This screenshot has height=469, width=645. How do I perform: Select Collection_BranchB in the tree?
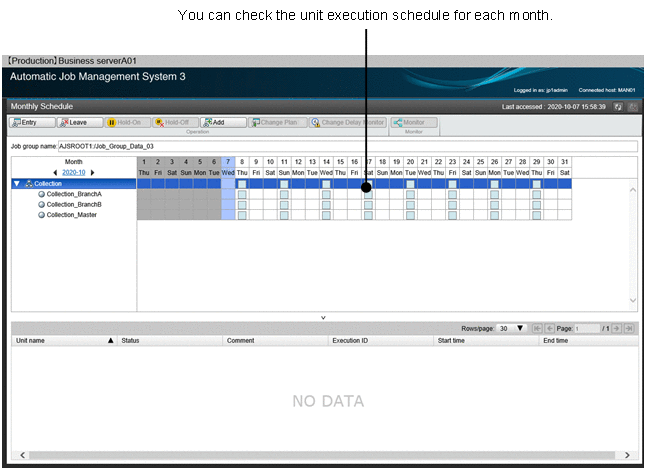point(74,204)
